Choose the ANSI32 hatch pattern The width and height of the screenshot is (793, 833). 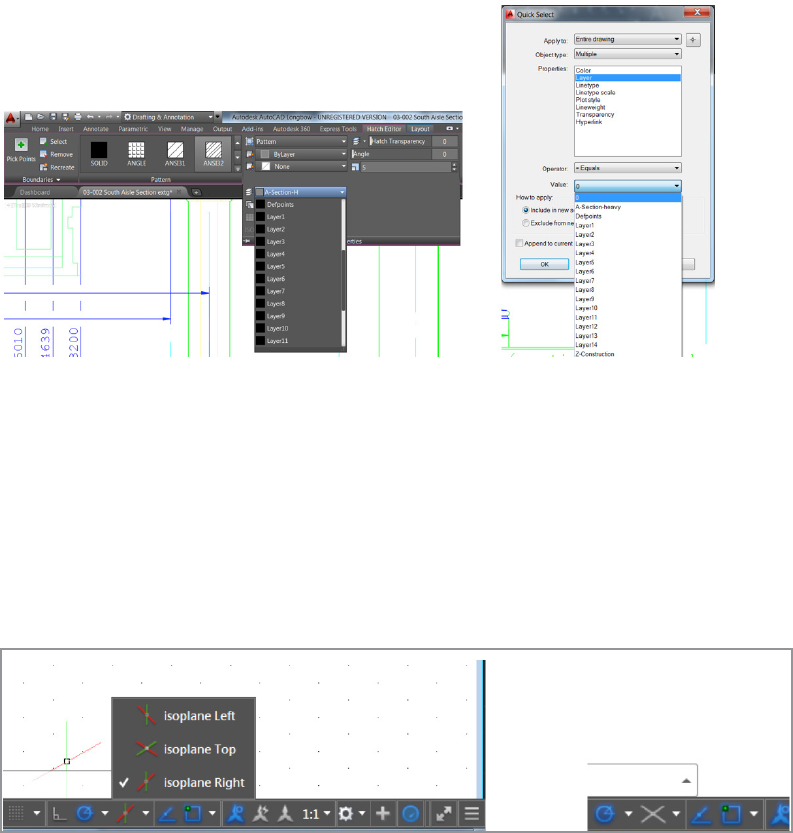click(x=214, y=150)
